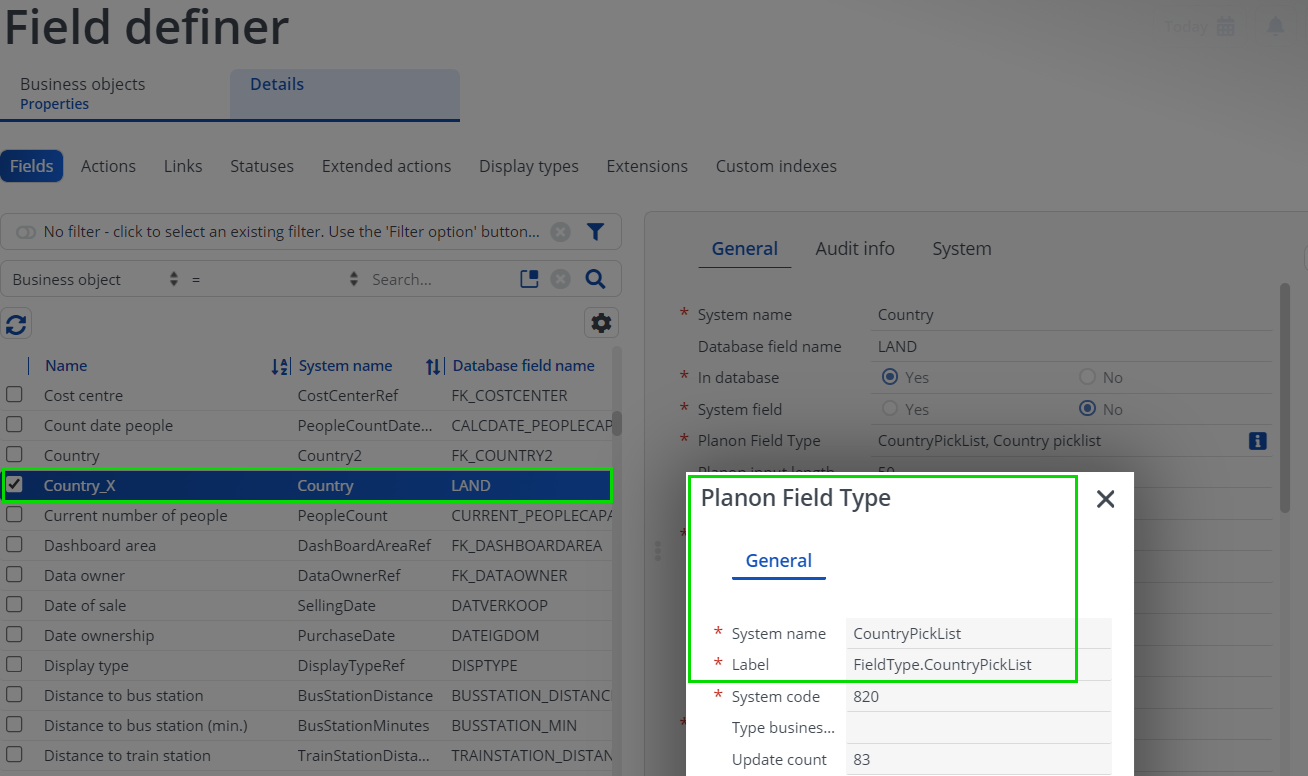
Task: Switch to the Actions tab
Action: click(x=108, y=166)
